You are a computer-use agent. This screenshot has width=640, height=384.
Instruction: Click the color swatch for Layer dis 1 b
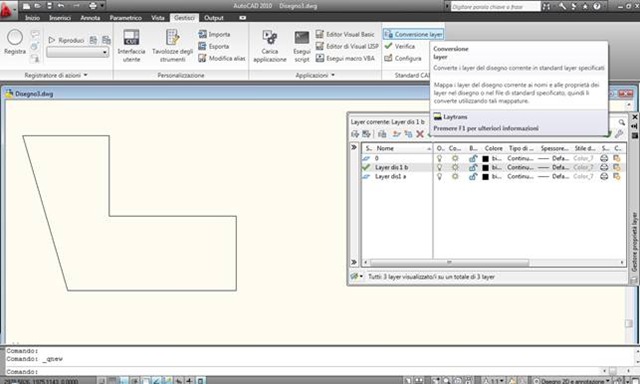[x=485, y=167]
